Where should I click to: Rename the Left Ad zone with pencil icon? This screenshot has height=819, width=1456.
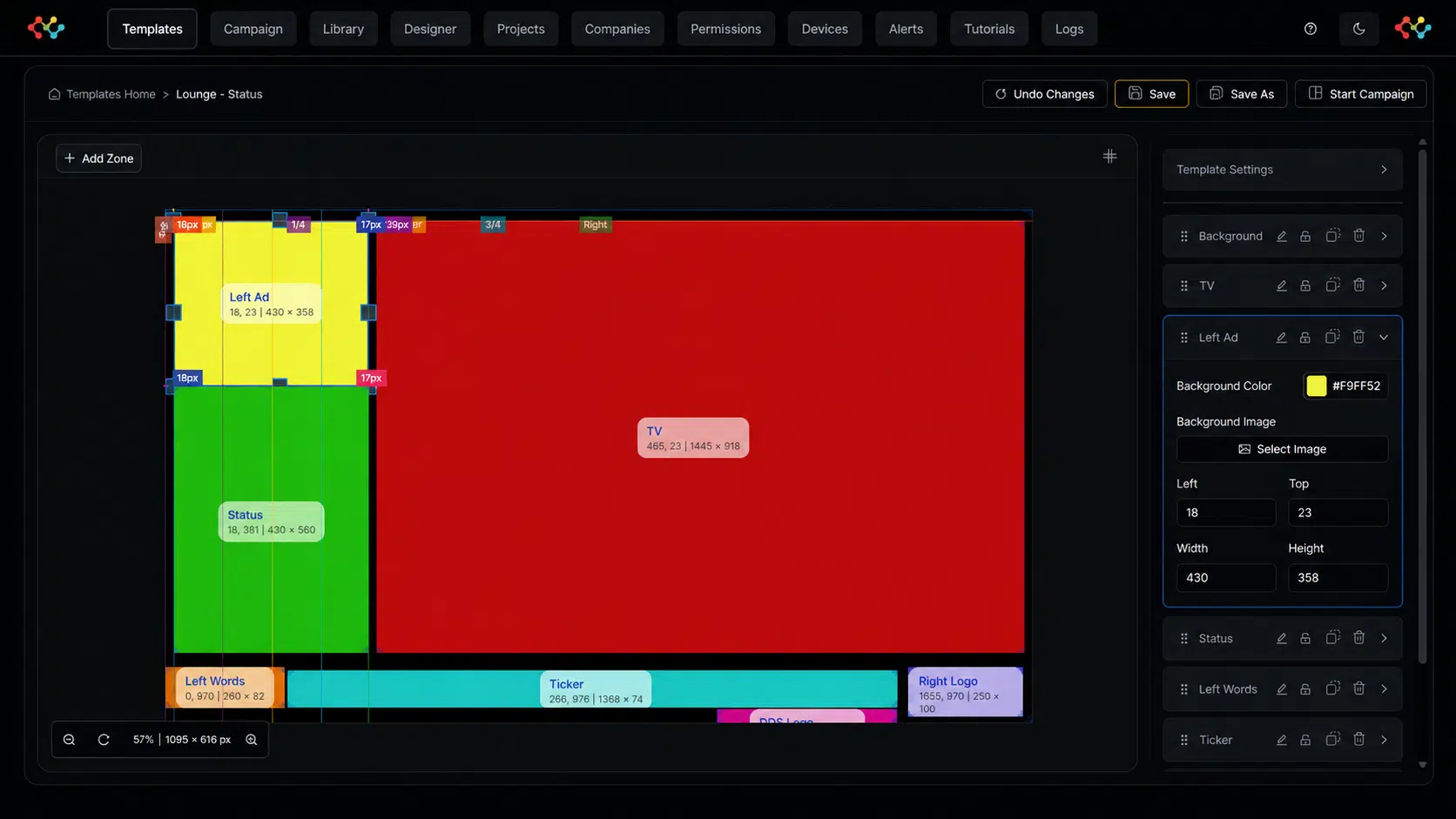1281,338
